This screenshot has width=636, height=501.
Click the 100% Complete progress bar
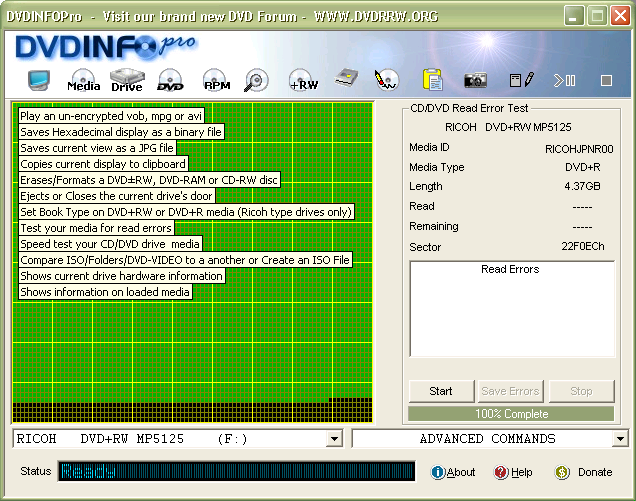coord(511,414)
